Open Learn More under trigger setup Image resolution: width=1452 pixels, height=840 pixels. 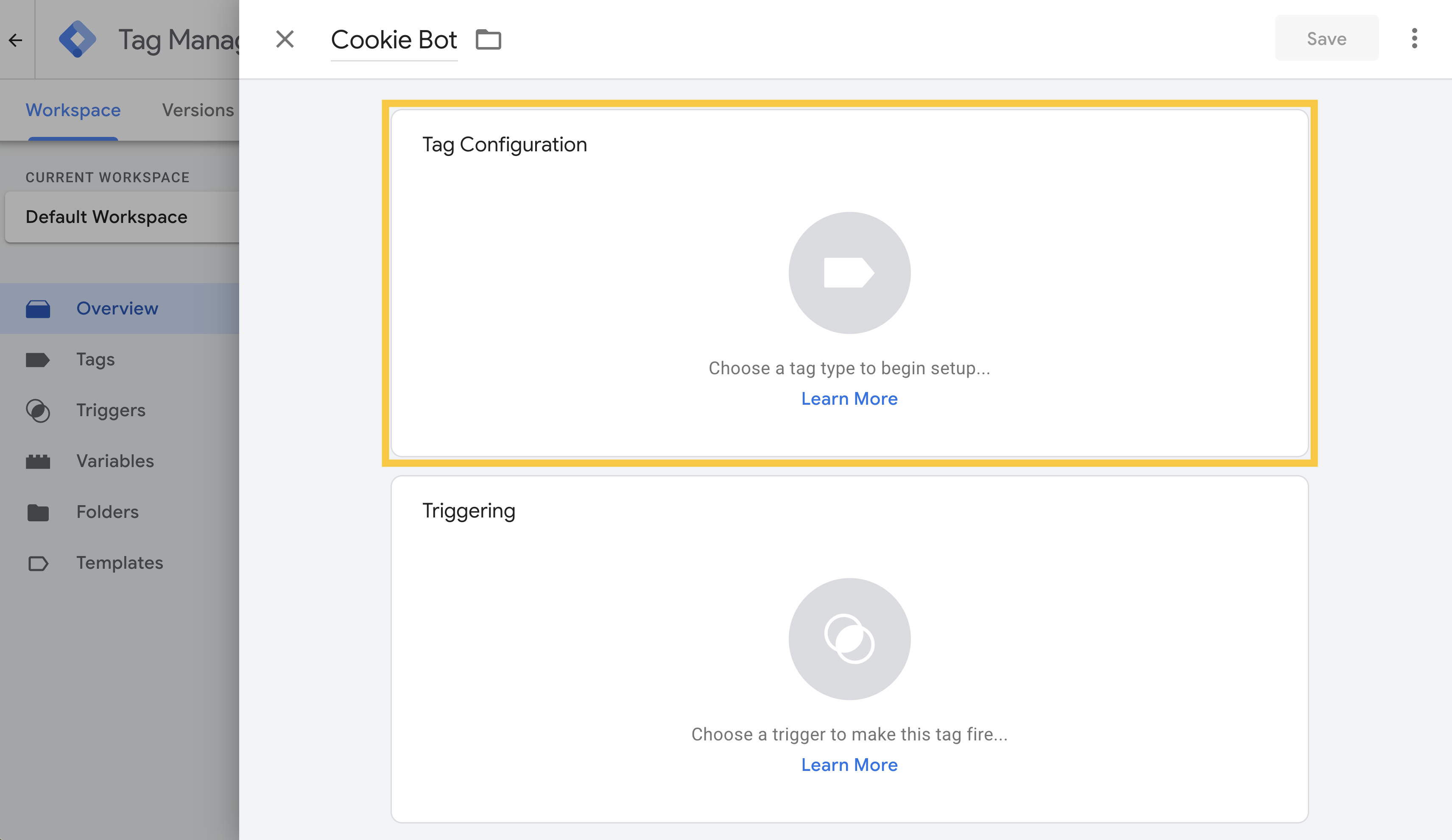849,765
